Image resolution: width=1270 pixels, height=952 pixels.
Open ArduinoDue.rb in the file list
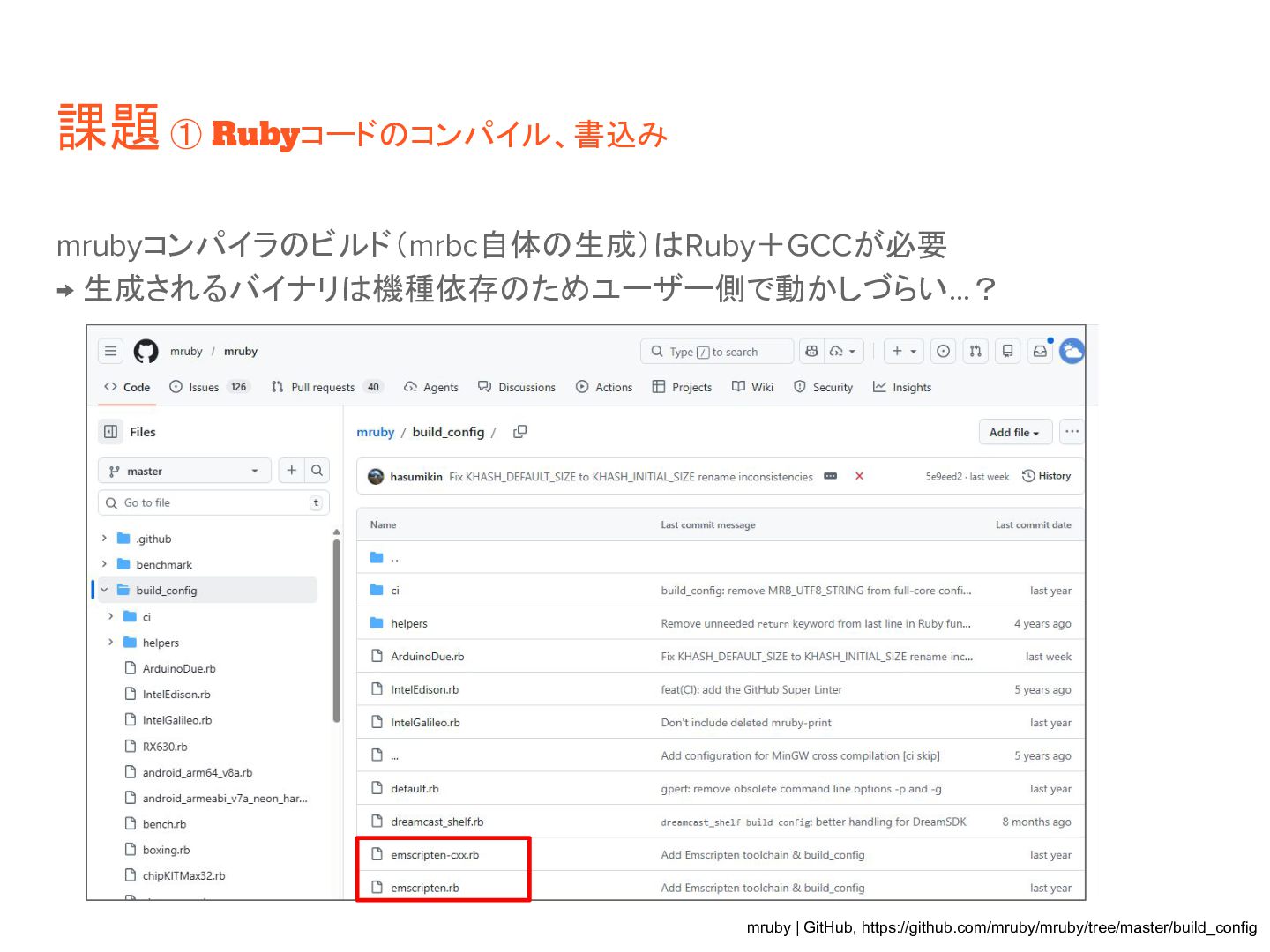(x=428, y=657)
